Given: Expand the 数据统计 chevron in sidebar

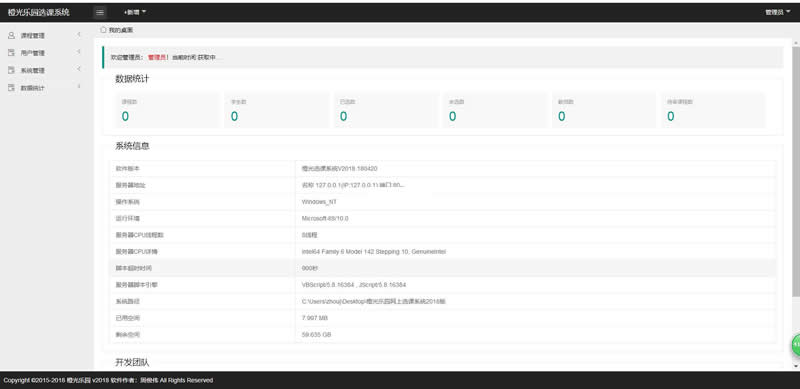Looking at the screenshot, I should coord(79,87).
